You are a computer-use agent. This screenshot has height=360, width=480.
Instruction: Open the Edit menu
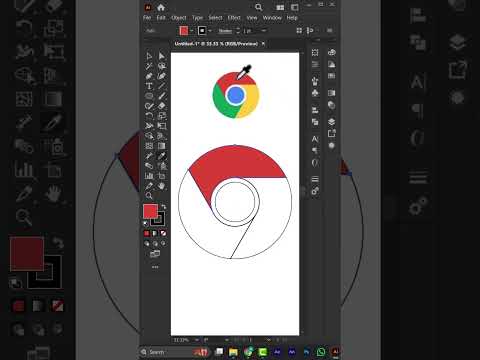pos(161,18)
